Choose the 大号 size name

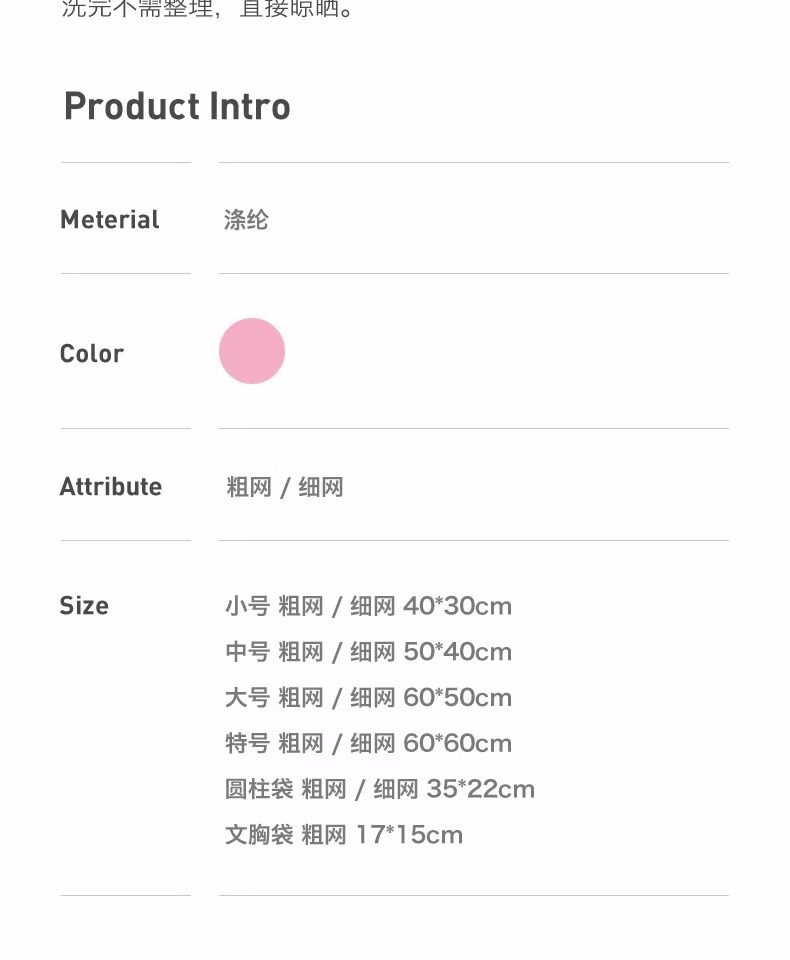point(247,698)
